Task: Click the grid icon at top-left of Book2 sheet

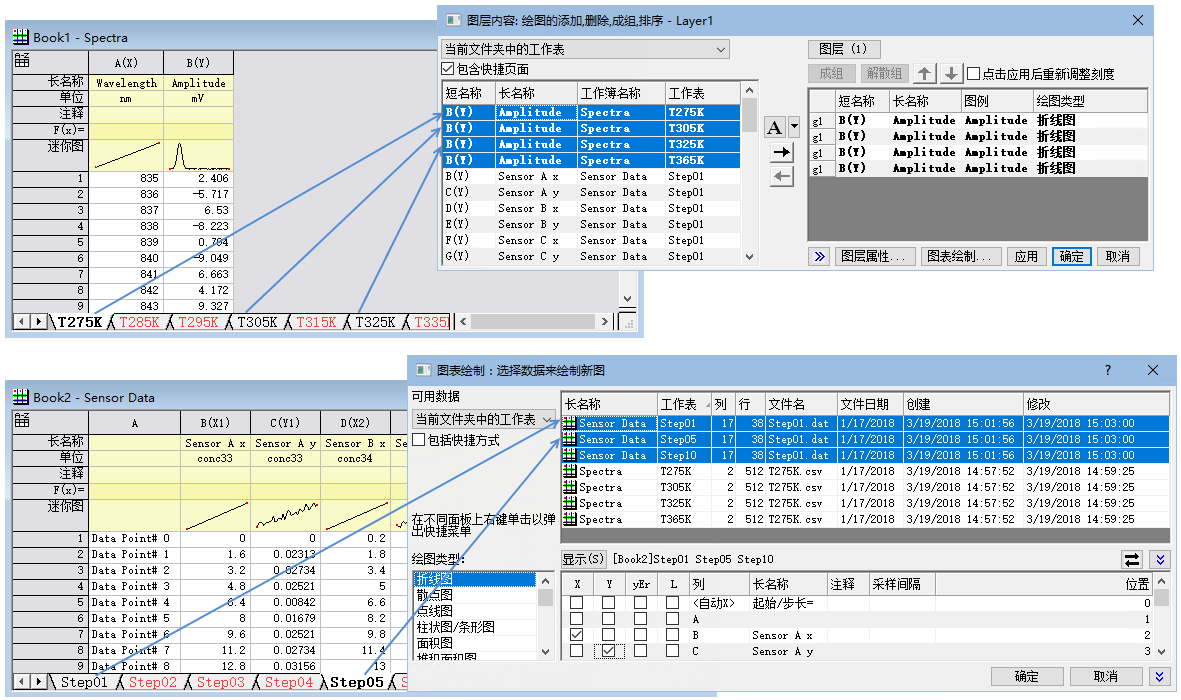Action: [23, 420]
